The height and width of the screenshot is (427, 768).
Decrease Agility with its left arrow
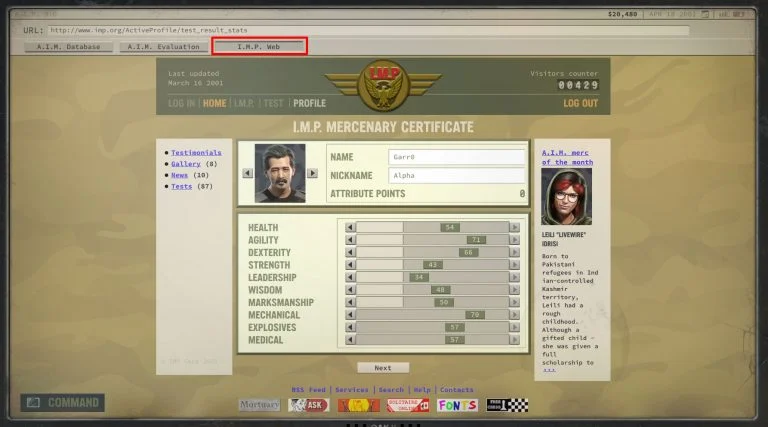coord(350,240)
